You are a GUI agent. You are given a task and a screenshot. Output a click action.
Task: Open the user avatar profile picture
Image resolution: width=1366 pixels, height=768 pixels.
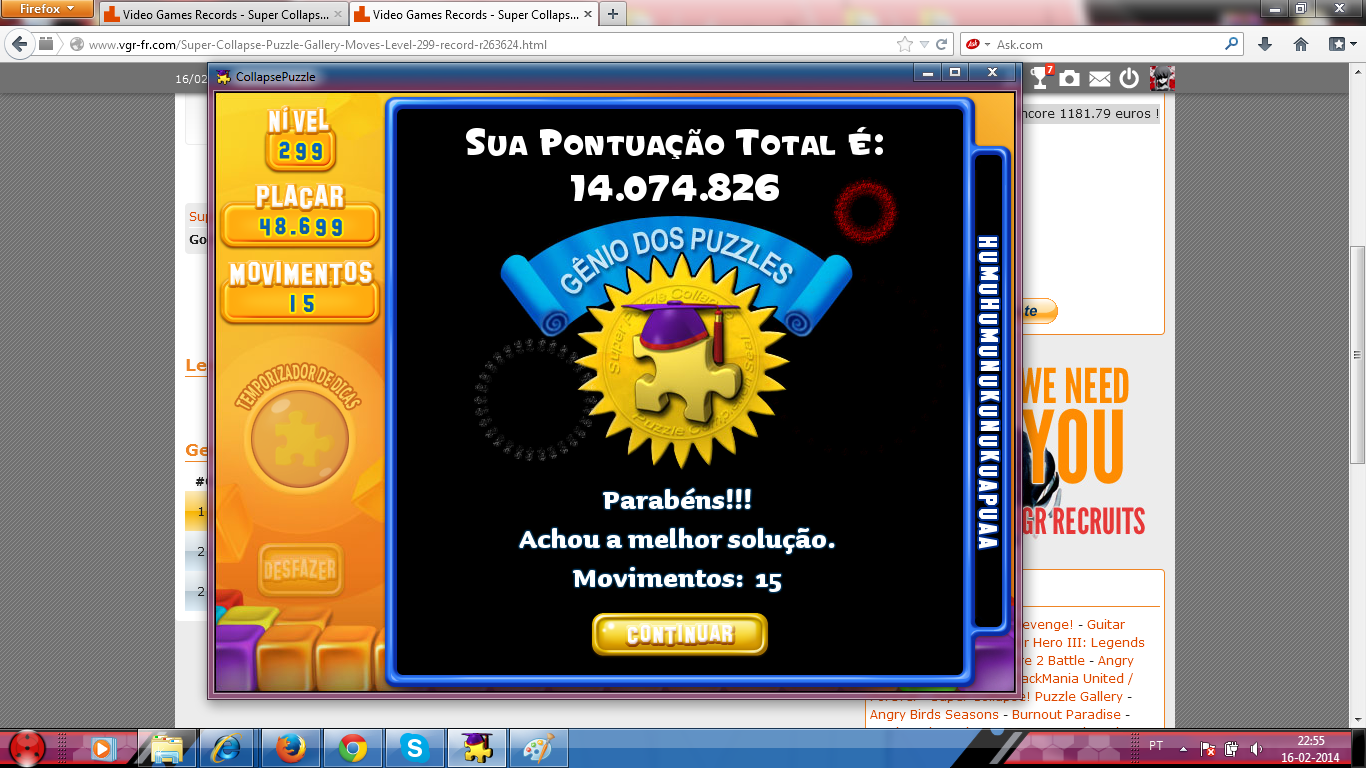click(1162, 78)
